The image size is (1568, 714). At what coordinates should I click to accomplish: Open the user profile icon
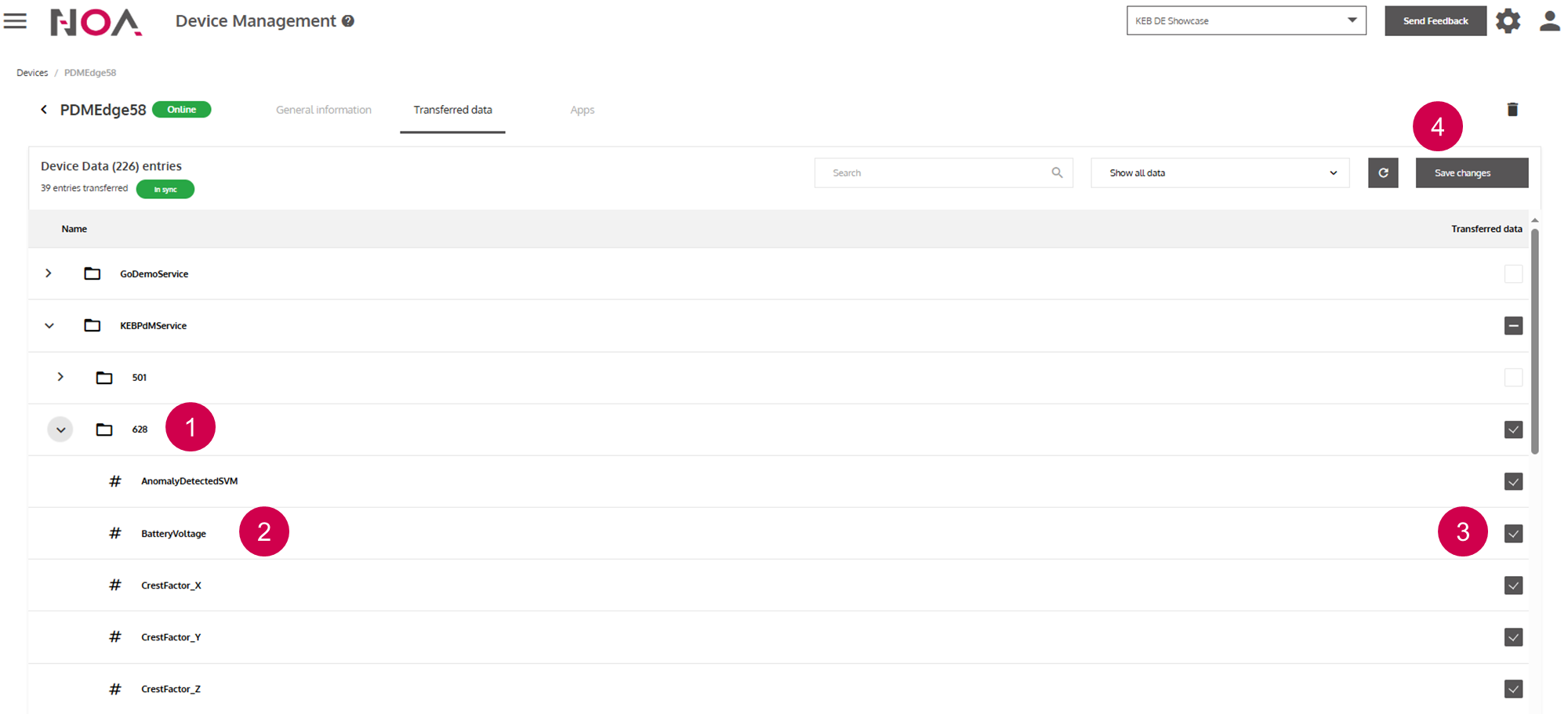point(1549,21)
